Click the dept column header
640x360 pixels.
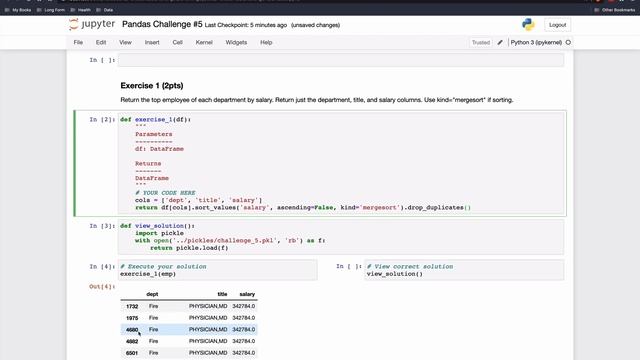152,294
